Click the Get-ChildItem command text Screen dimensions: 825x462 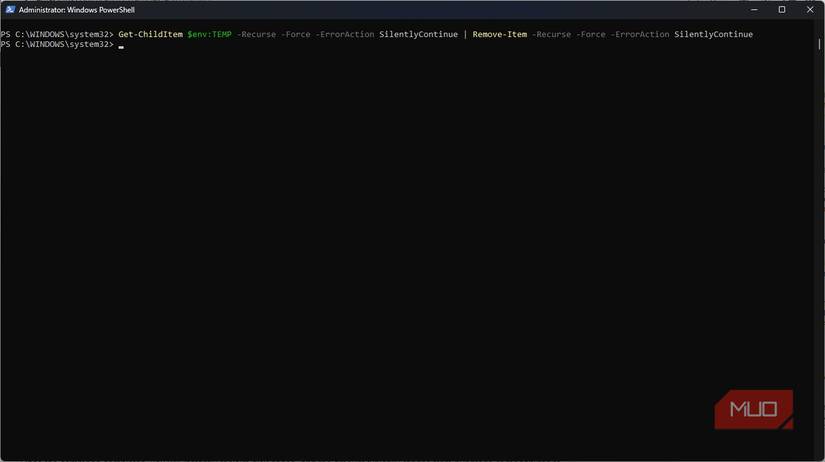150,34
